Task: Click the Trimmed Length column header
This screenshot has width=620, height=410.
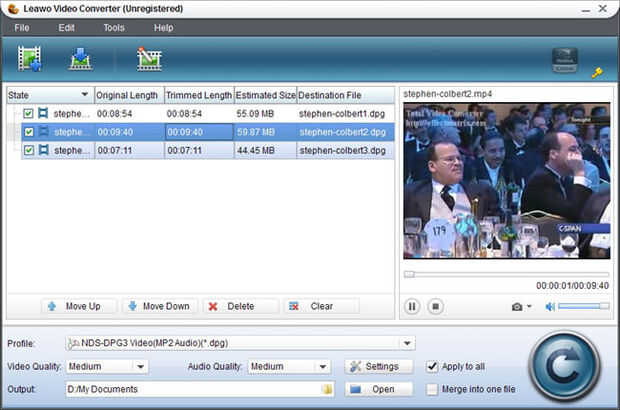Action: tap(199, 95)
